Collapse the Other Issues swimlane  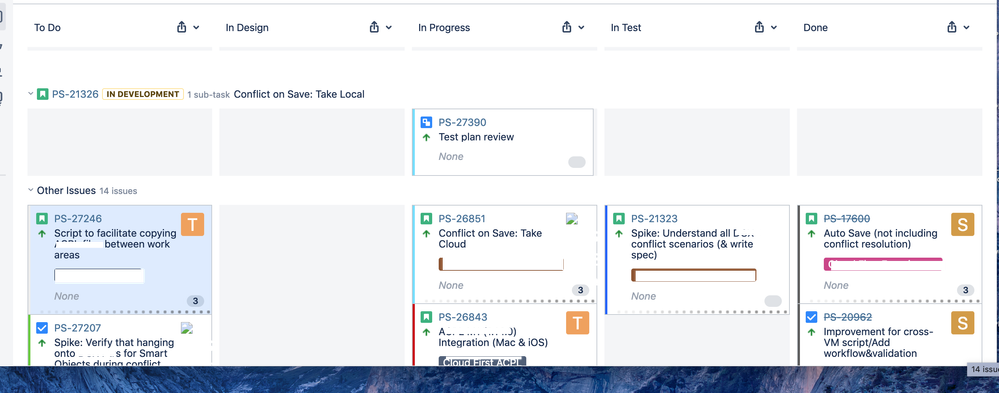coord(30,190)
